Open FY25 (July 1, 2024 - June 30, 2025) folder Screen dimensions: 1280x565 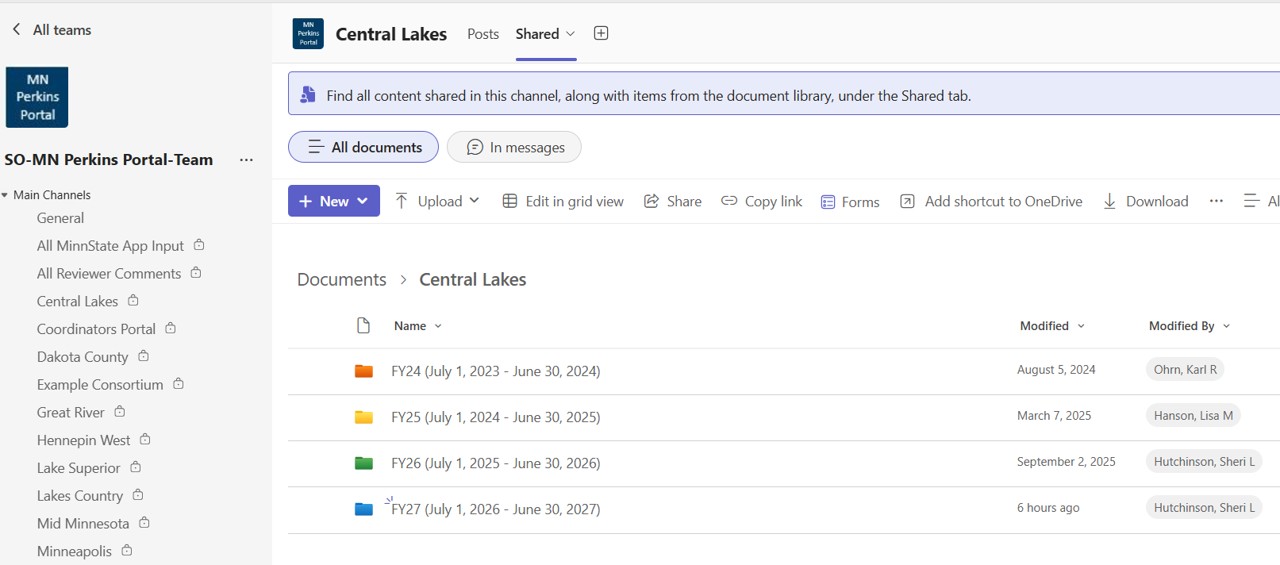pyautogui.click(x=496, y=417)
